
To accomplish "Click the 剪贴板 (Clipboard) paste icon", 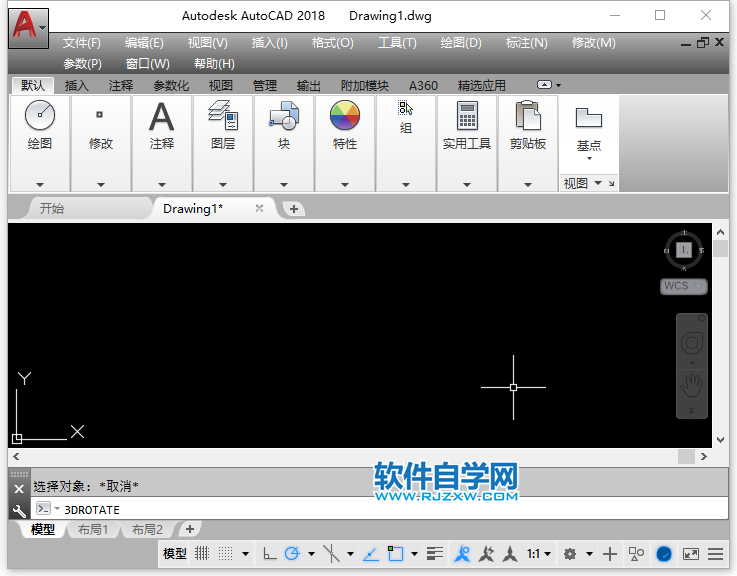I will pos(528,115).
